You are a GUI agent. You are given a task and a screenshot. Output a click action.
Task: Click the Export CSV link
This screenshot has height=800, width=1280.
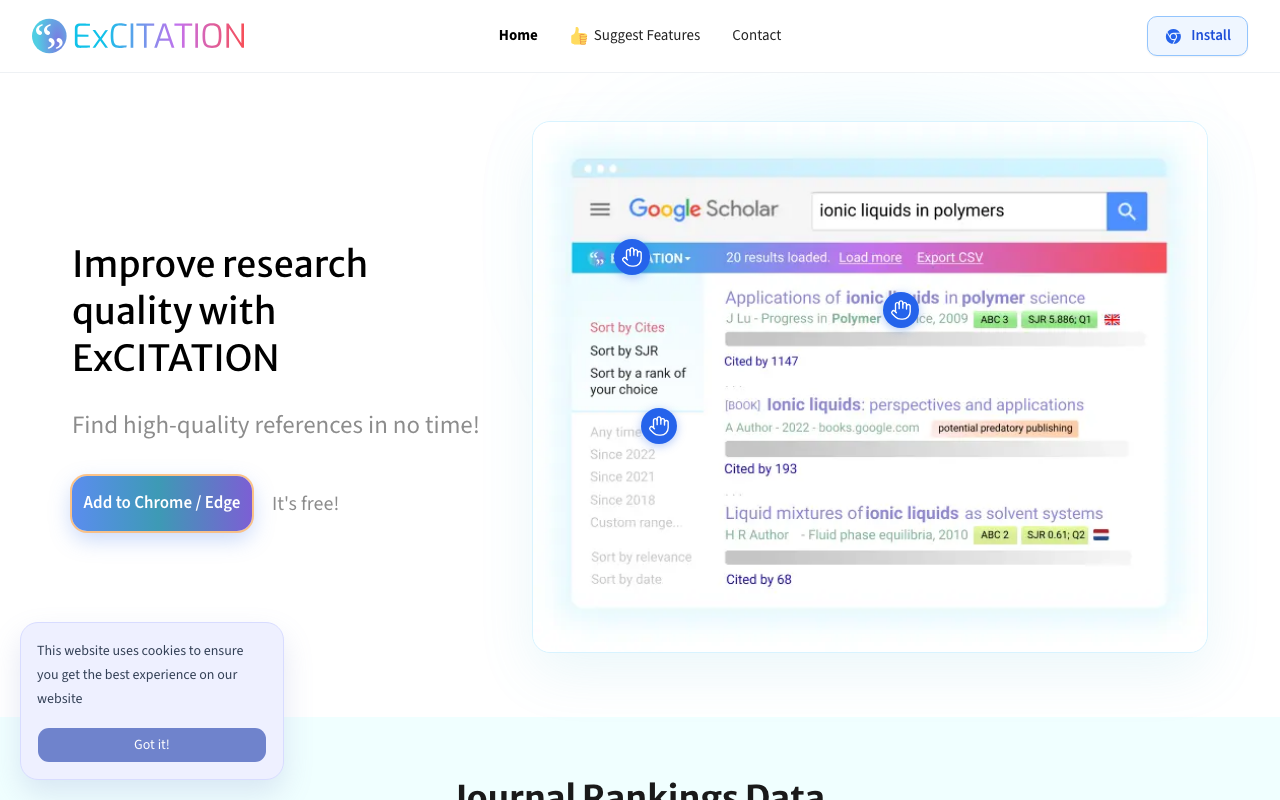click(950, 258)
